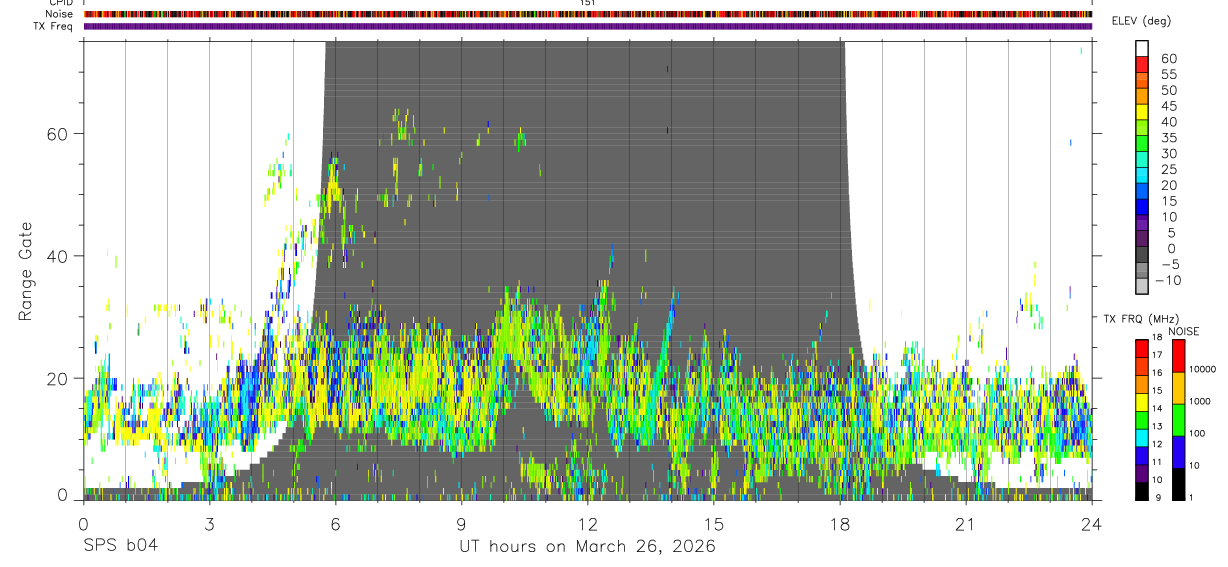Viewport: 1228px width, 567px height.
Task: Click the blue 10 segment of the NOISE colorbar
Action: [1178, 452]
